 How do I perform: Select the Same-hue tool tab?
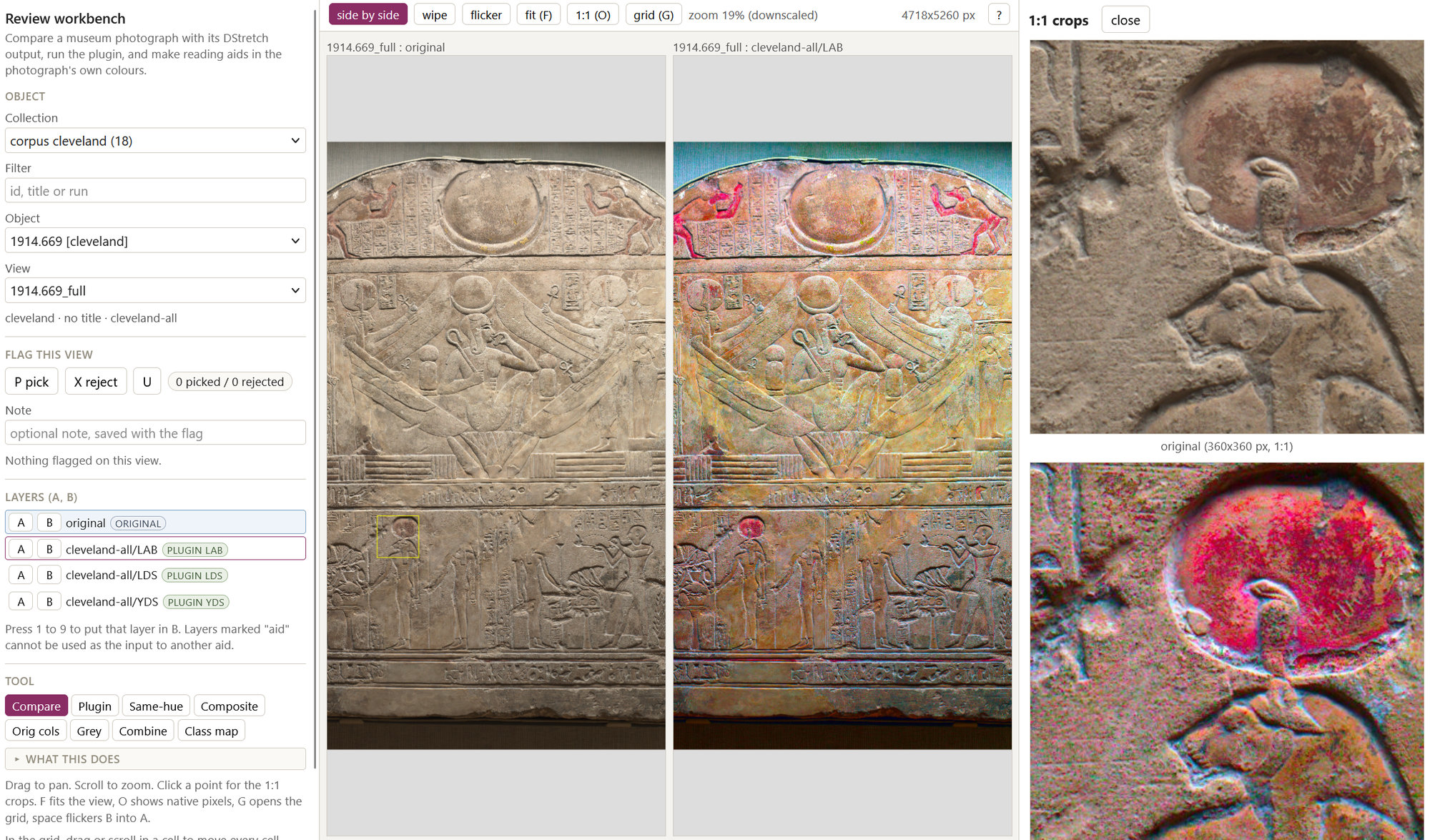coord(156,706)
